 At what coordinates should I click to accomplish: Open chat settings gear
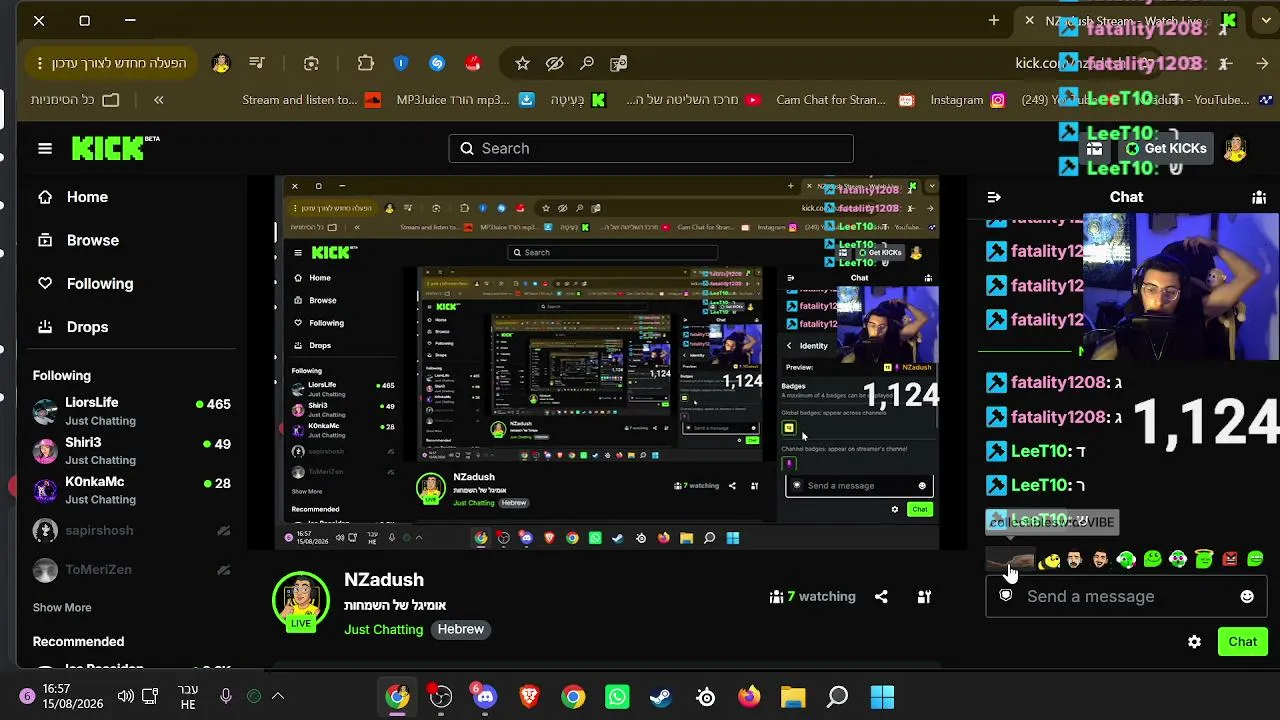click(1194, 642)
